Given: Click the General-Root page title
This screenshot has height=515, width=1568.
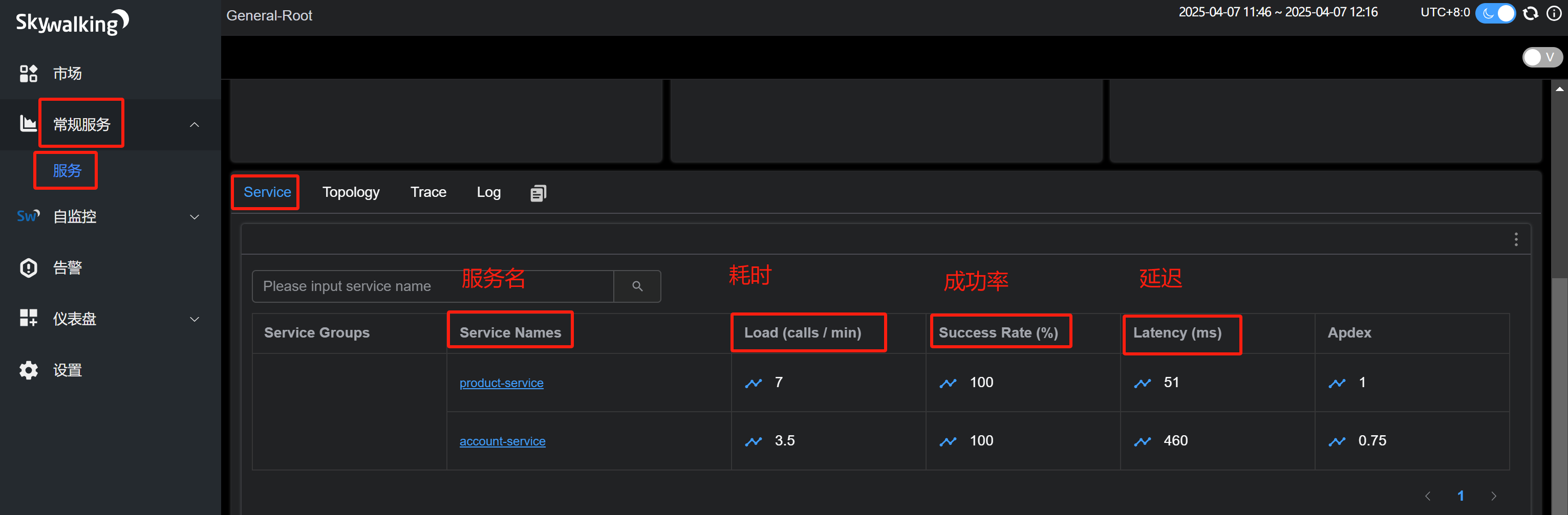Looking at the screenshot, I should click(269, 16).
